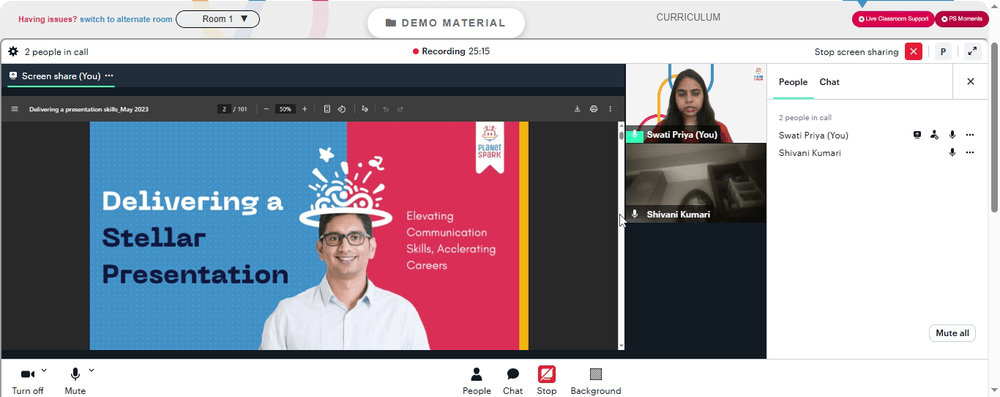Open the Room 1 dropdown

(217, 19)
